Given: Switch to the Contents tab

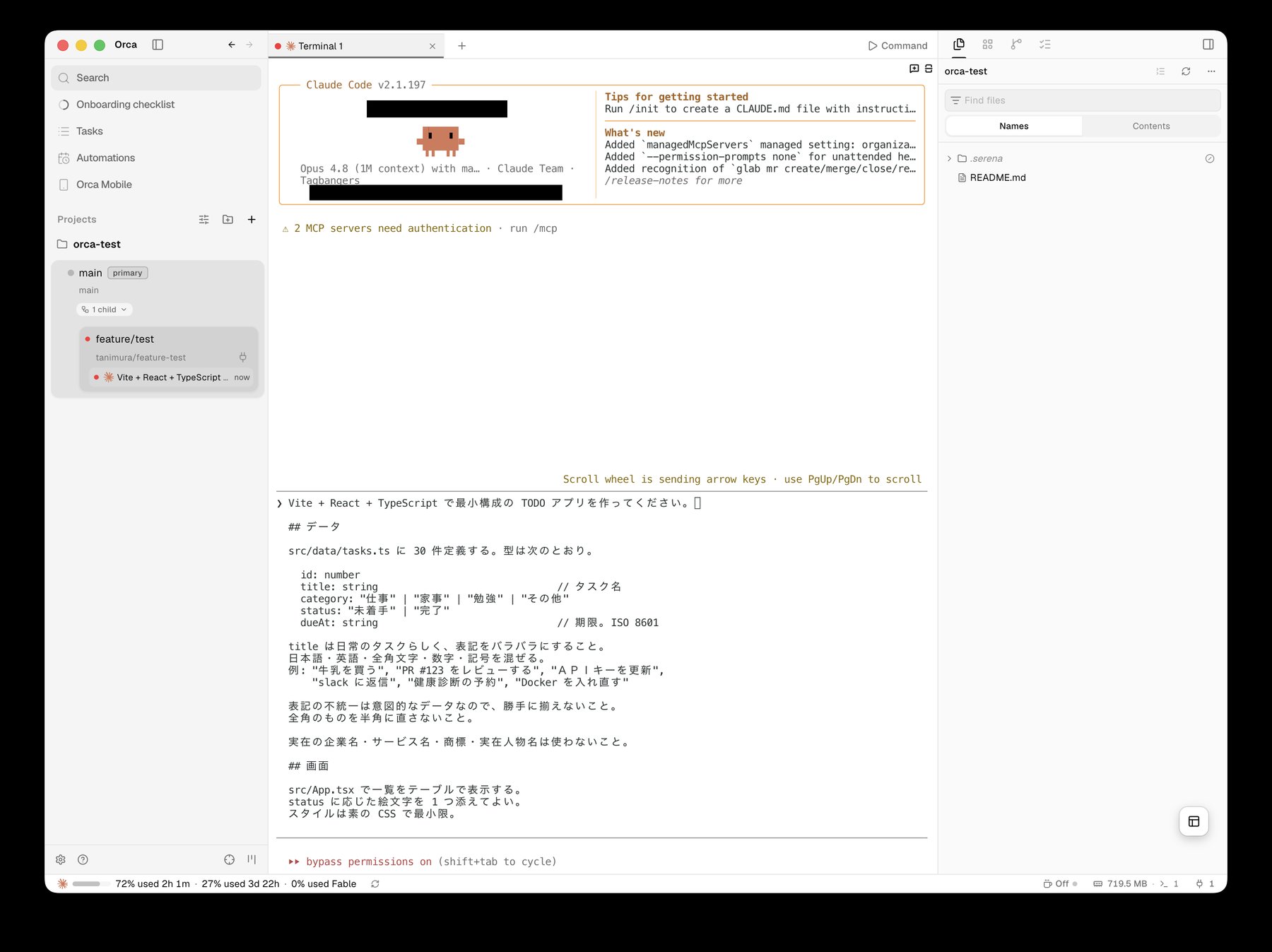Looking at the screenshot, I should point(1151,126).
